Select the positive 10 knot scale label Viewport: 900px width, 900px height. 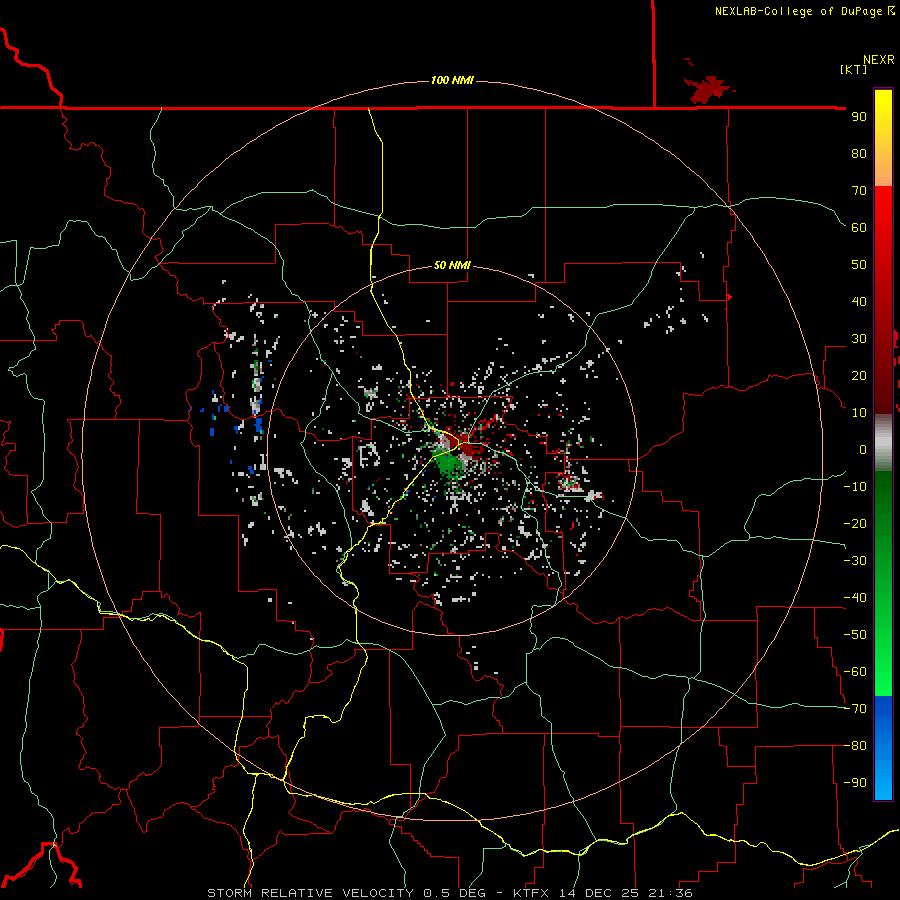(859, 413)
